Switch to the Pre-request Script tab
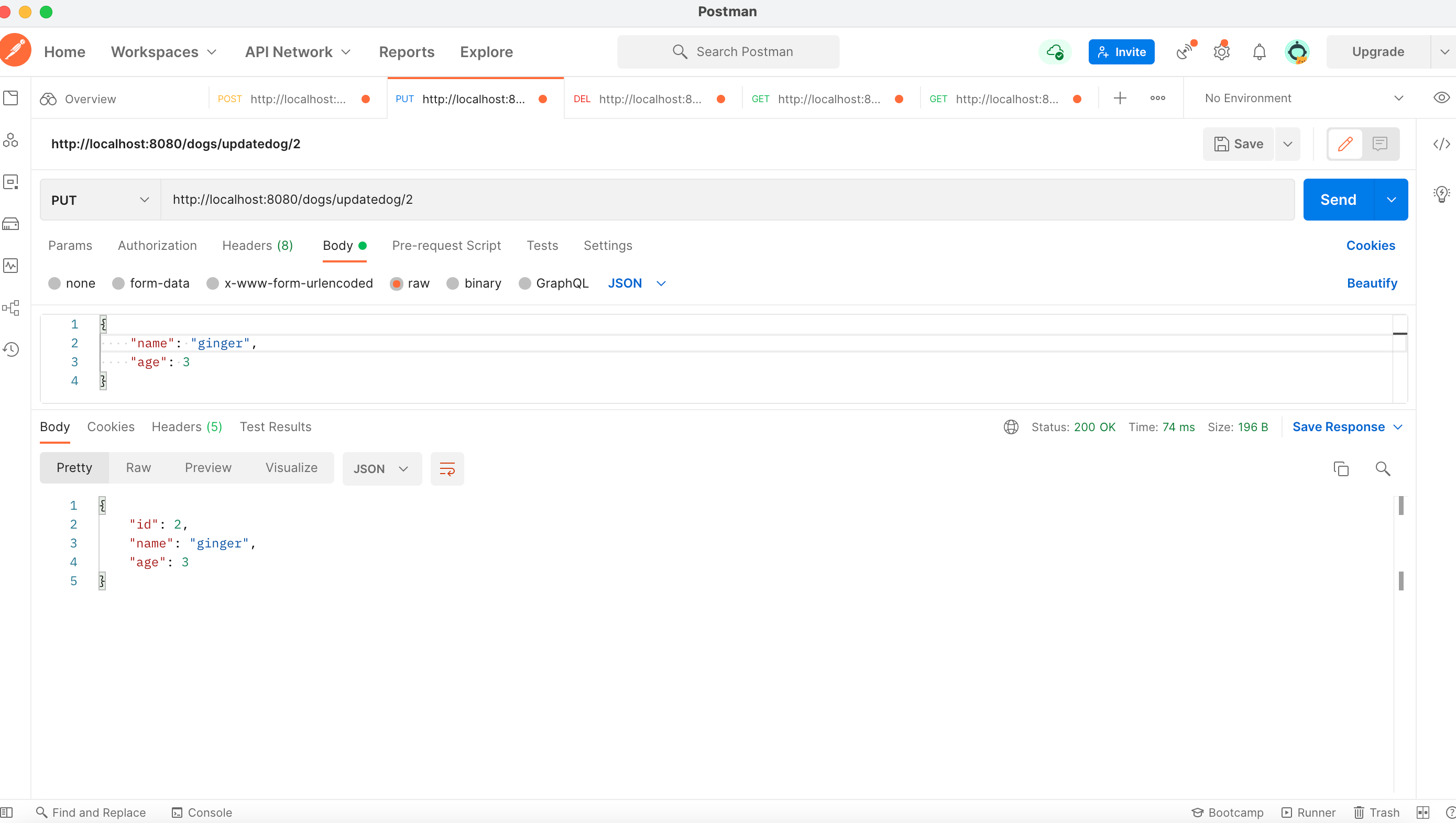The width and height of the screenshot is (1456, 823). pyautogui.click(x=446, y=245)
